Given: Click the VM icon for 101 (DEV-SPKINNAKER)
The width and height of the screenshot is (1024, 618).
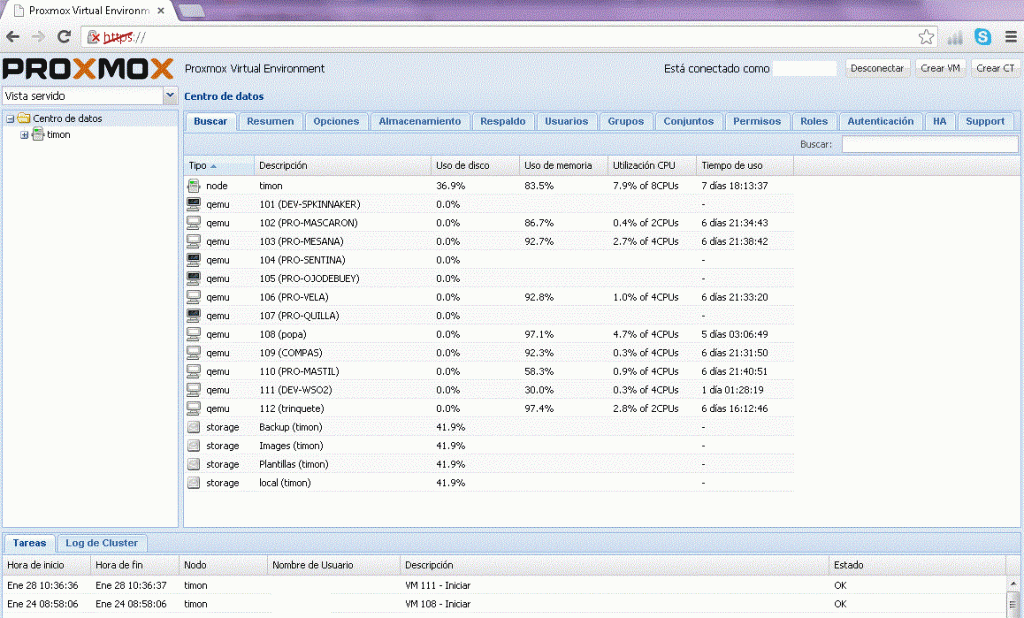Looking at the screenshot, I should click(193, 204).
